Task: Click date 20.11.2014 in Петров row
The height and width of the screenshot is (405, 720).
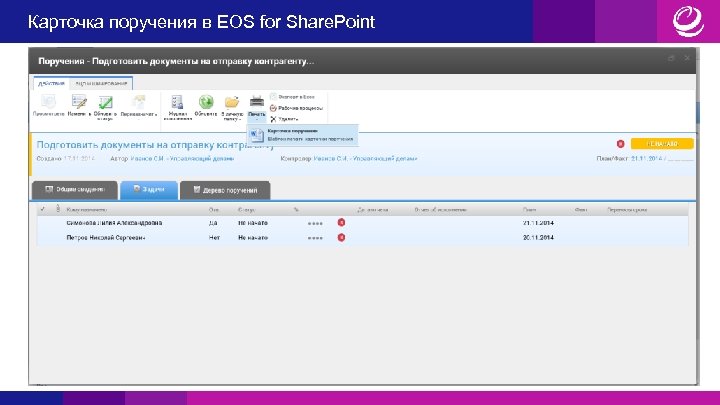Action: 538,238
